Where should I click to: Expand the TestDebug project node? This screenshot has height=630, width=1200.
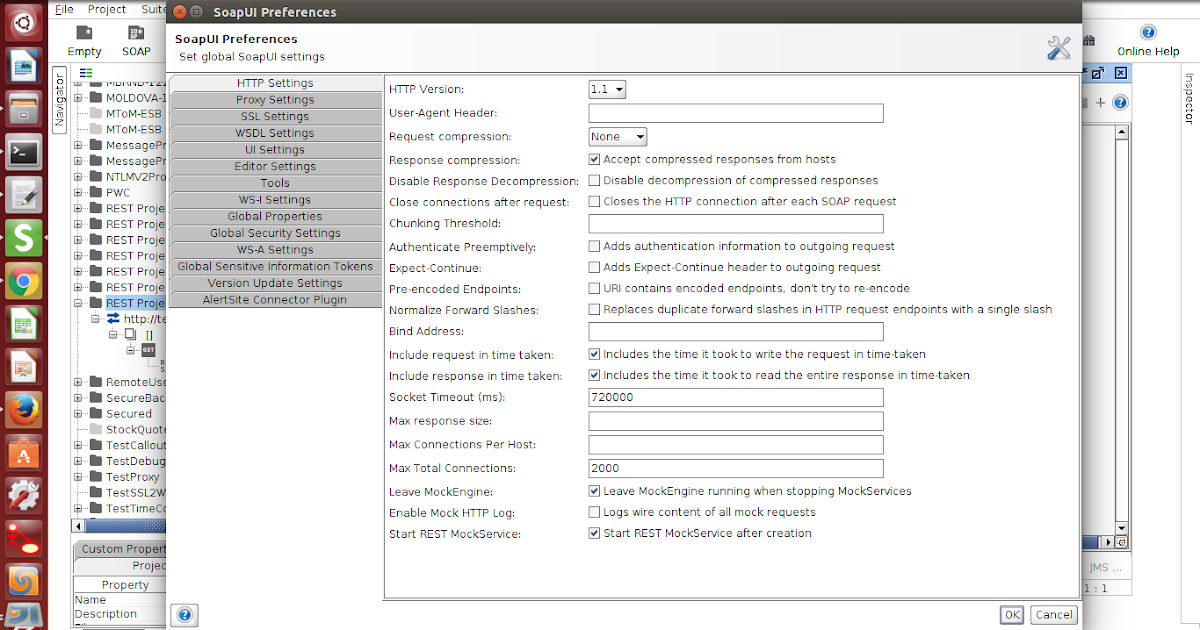[78, 461]
